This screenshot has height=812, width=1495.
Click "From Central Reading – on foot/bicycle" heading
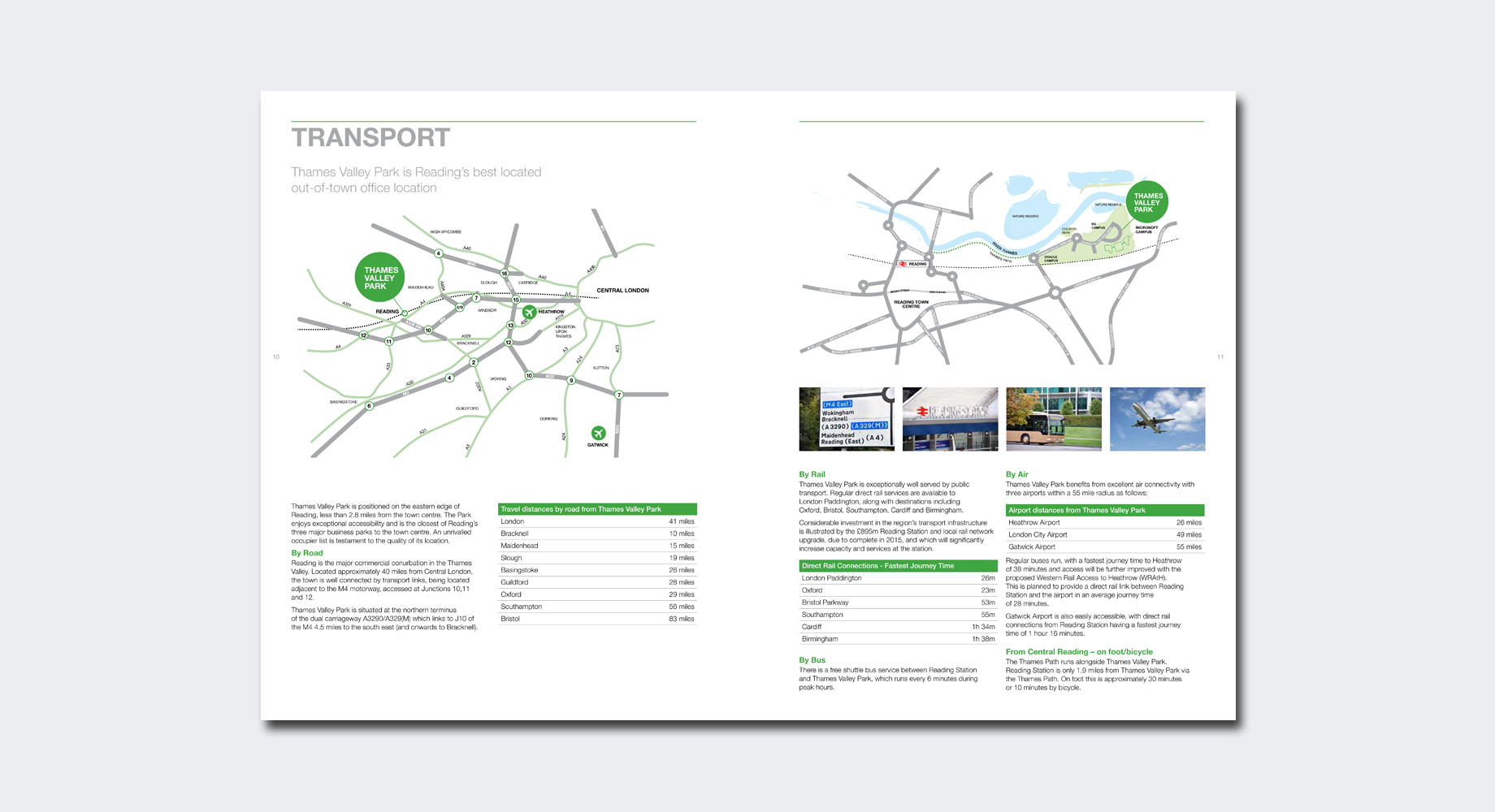click(1079, 652)
